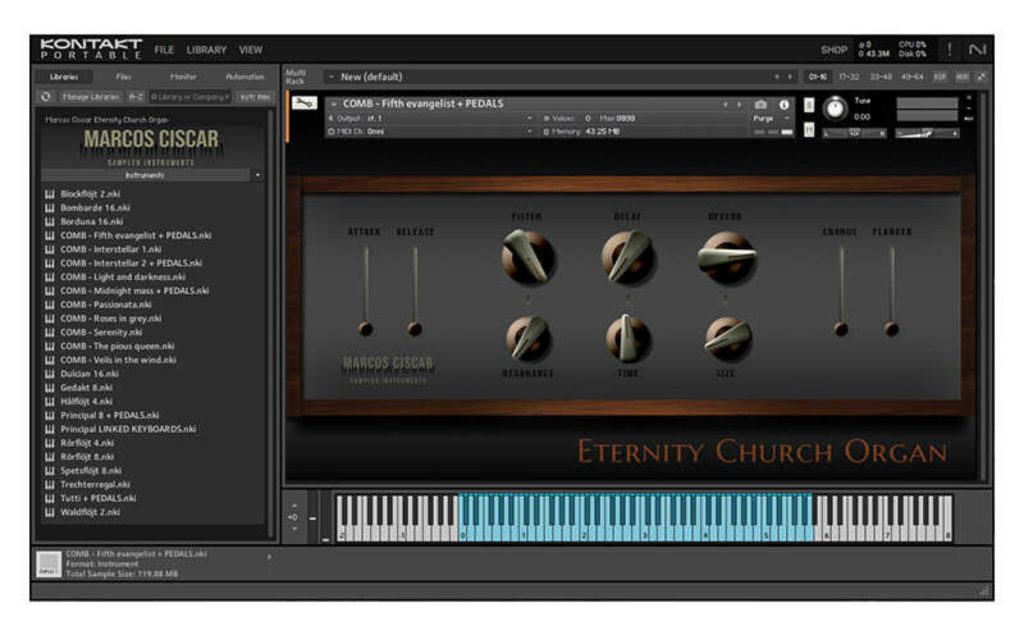Image resolution: width=1024 pixels, height=633 pixels.
Task: Open the instrument name dropdown arrow
Action: [x=334, y=104]
